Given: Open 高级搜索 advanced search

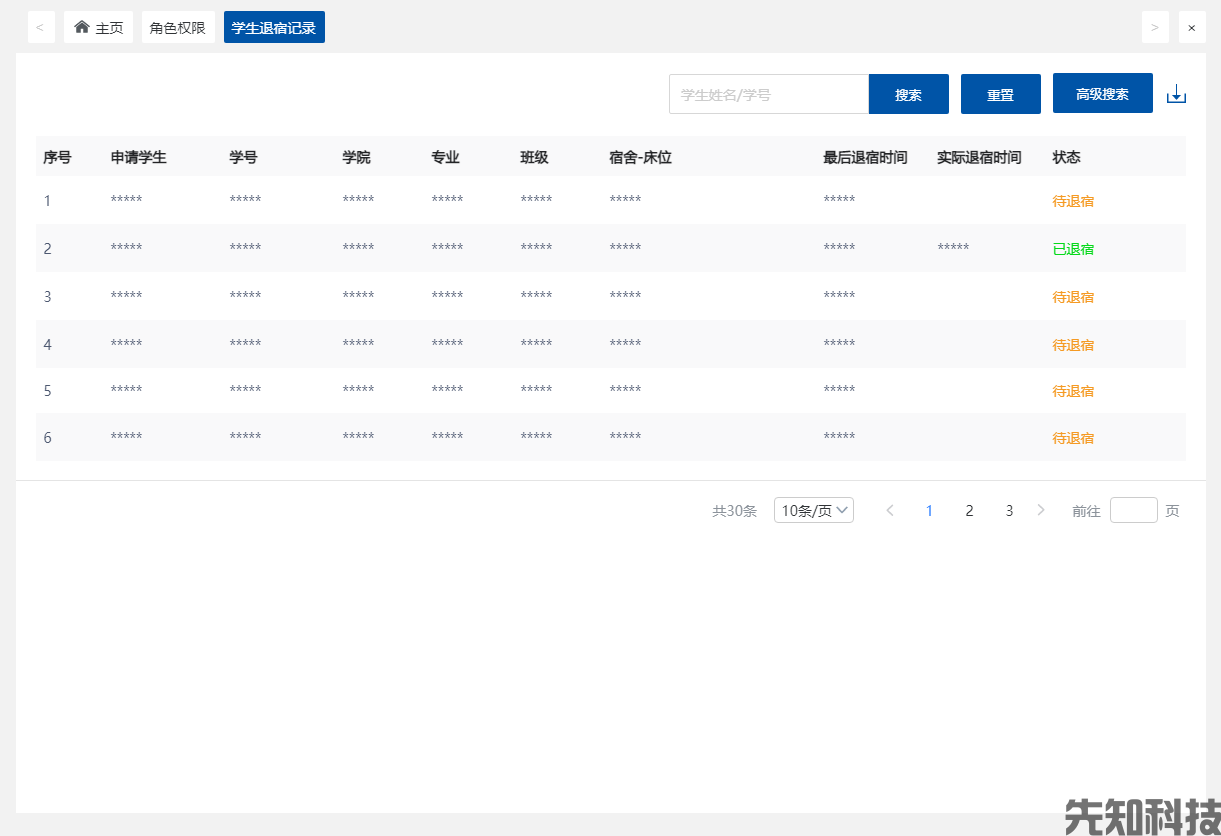Looking at the screenshot, I should (x=1103, y=93).
